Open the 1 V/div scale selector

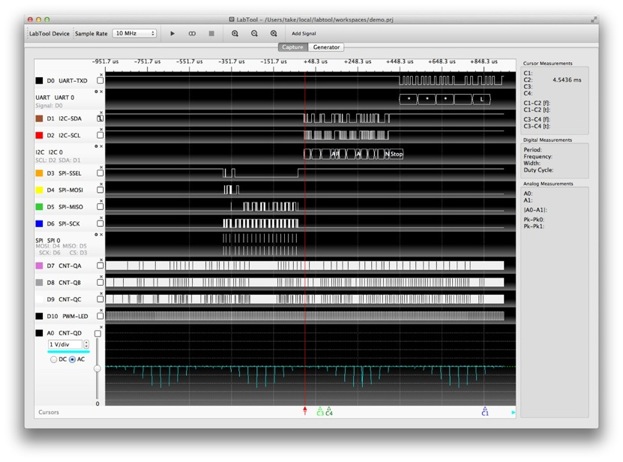tap(68, 345)
